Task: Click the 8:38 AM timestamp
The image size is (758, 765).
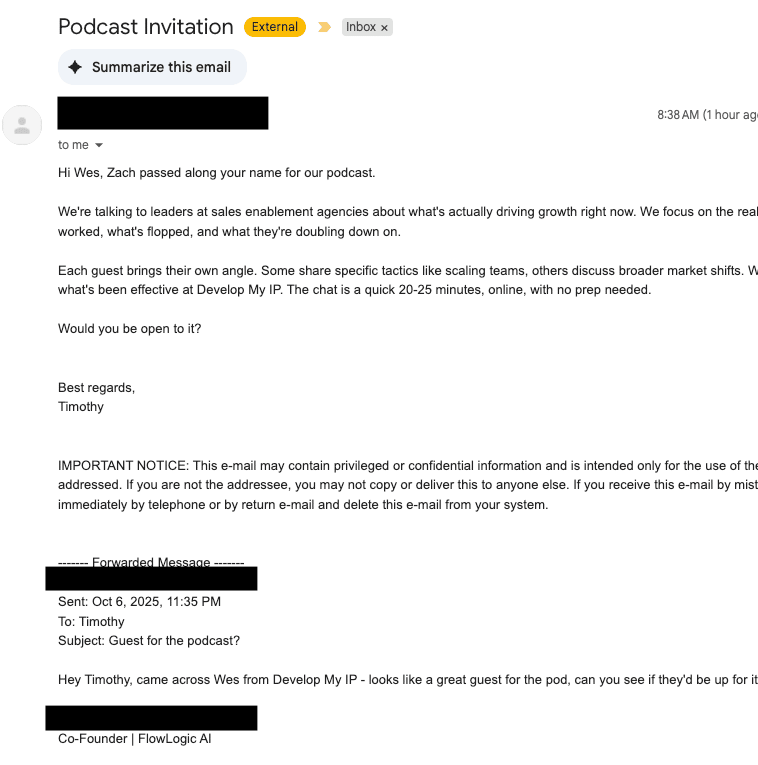Action: tap(677, 115)
